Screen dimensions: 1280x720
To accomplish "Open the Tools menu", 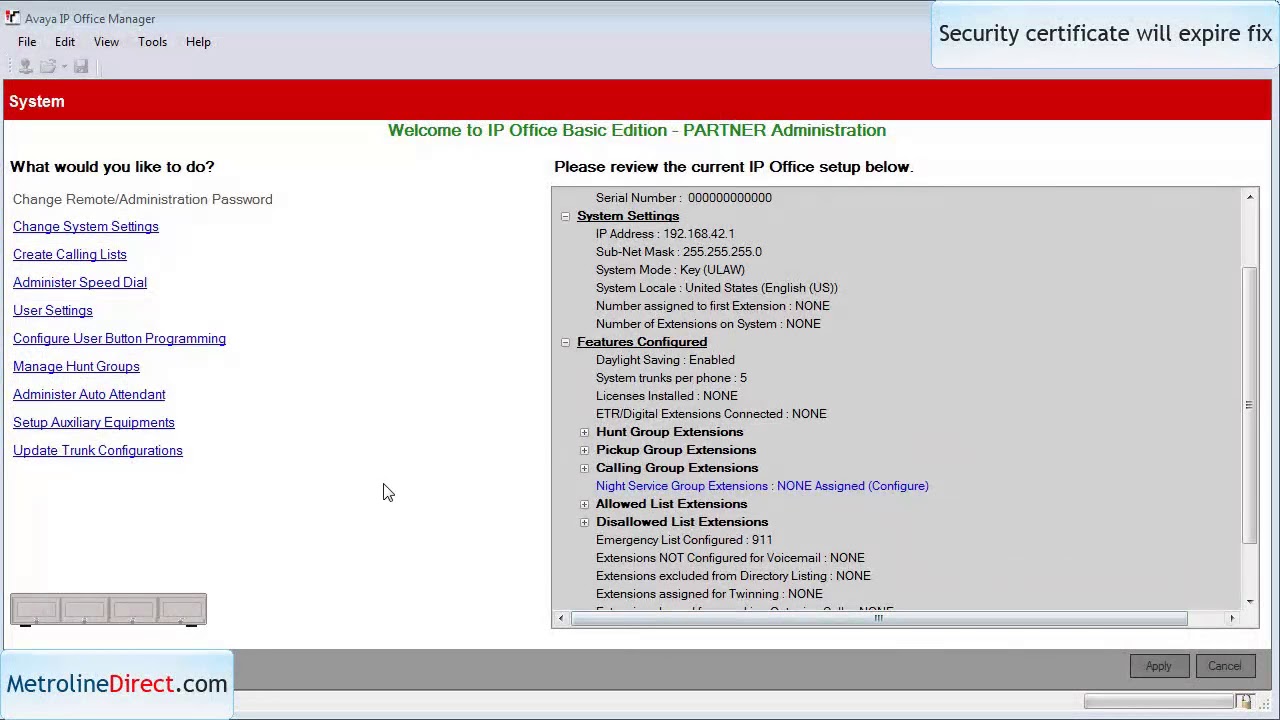I will 152,42.
